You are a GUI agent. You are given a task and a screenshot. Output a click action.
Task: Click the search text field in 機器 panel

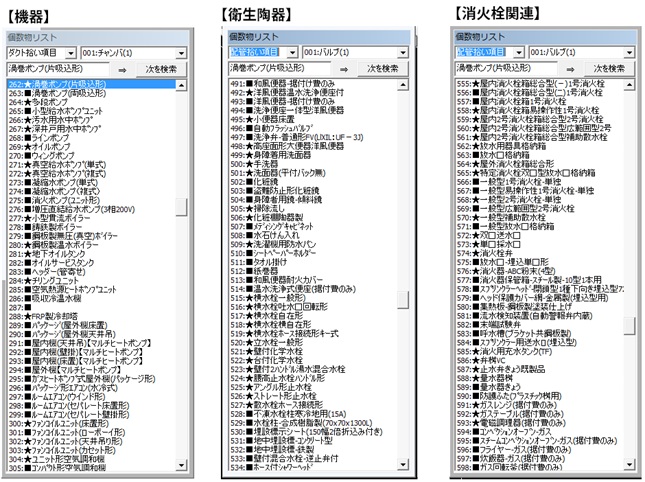[58, 69]
